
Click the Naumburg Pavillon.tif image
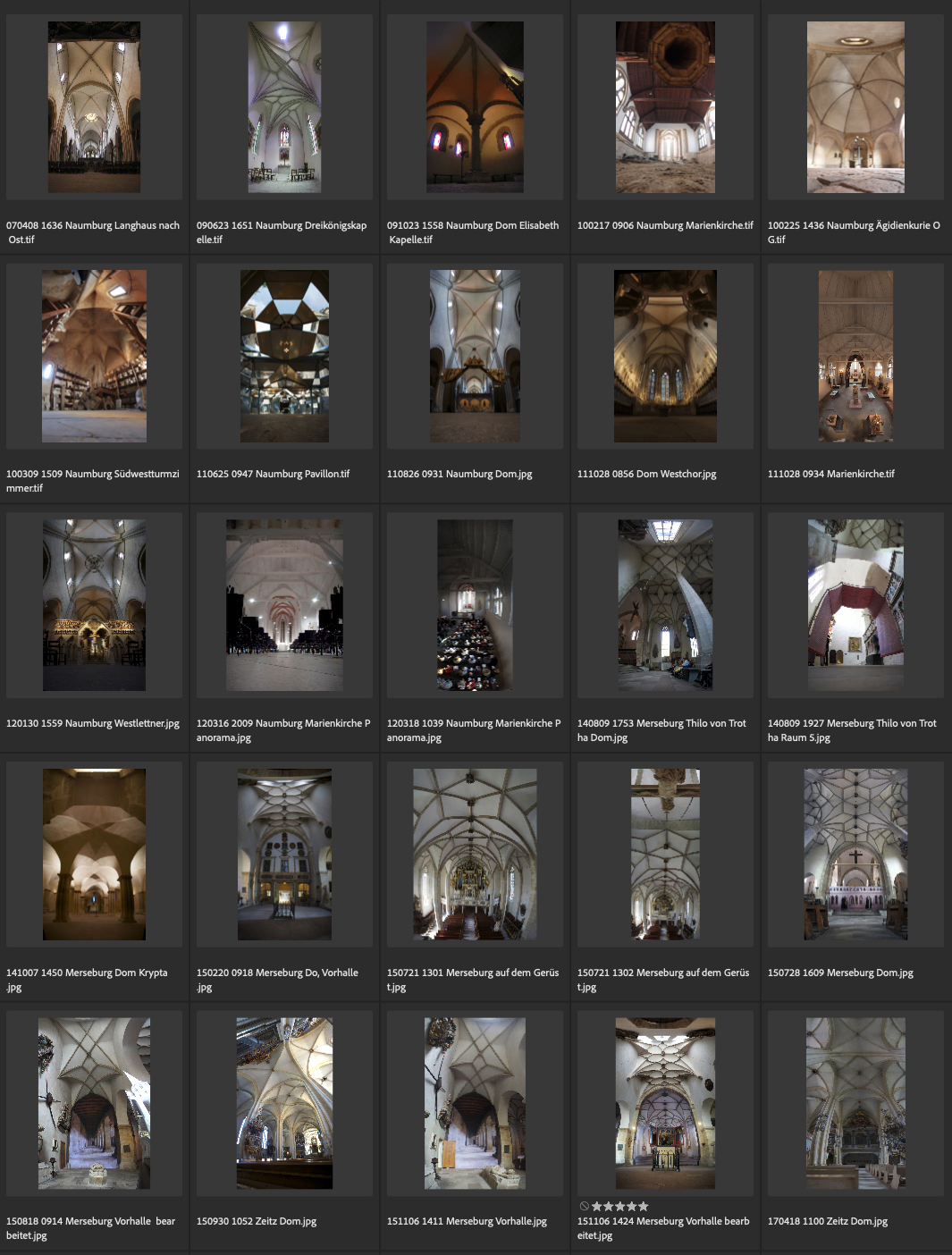pos(284,356)
